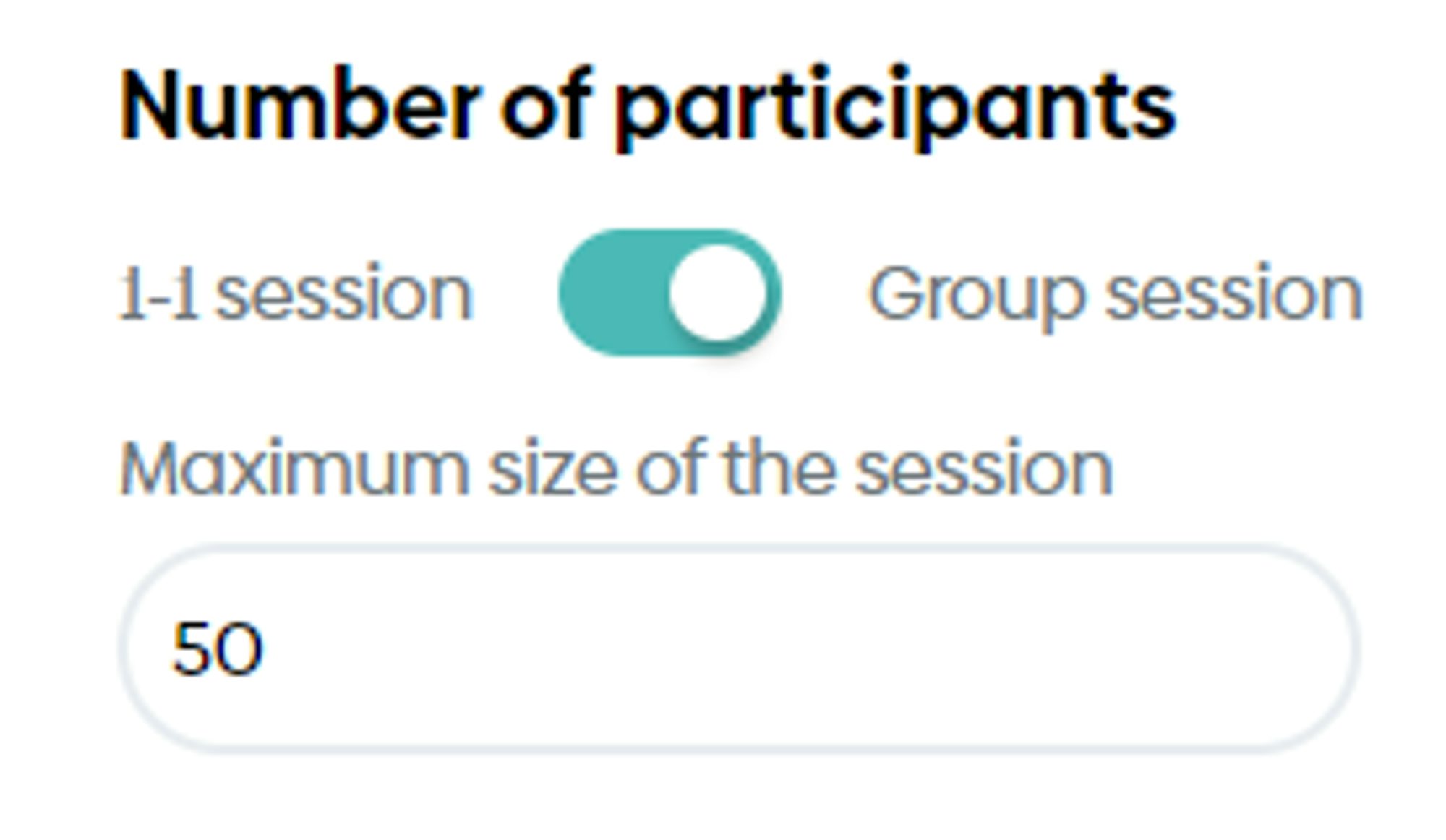Screen dimensions: 1446x840
Task: Click the empty area inside the size field
Action: tap(795, 648)
